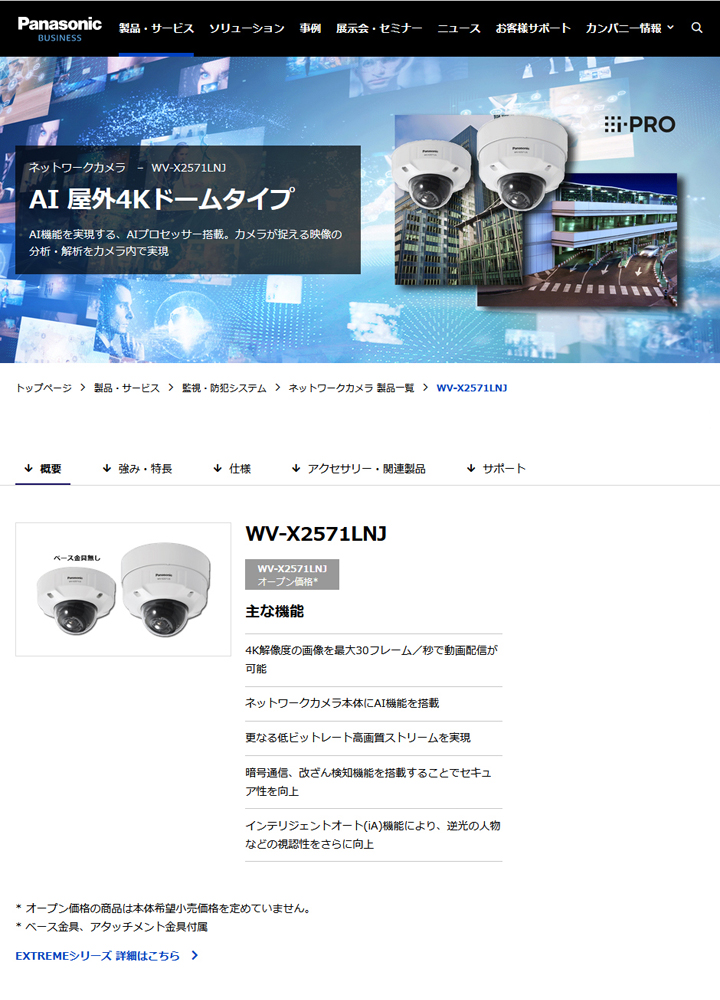
Task: Click AI 屋外4Kドームタイプ banner heading
Action: pyautogui.click(x=161, y=200)
